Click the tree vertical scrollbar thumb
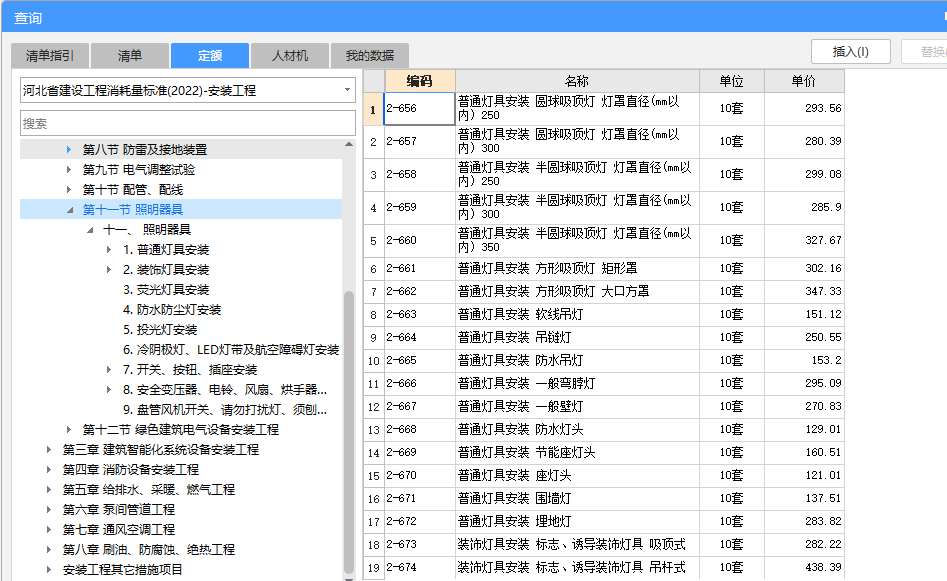947x581 pixels. (x=348, y=432)
